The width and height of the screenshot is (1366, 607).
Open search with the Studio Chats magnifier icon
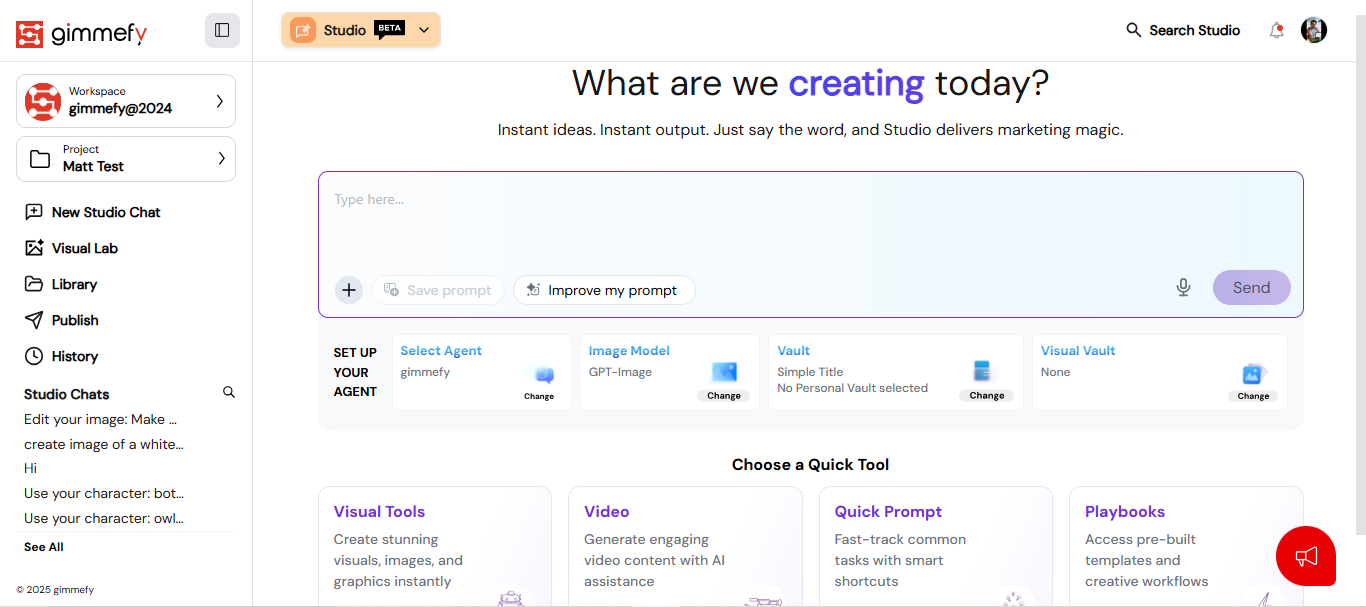[229, 392]
